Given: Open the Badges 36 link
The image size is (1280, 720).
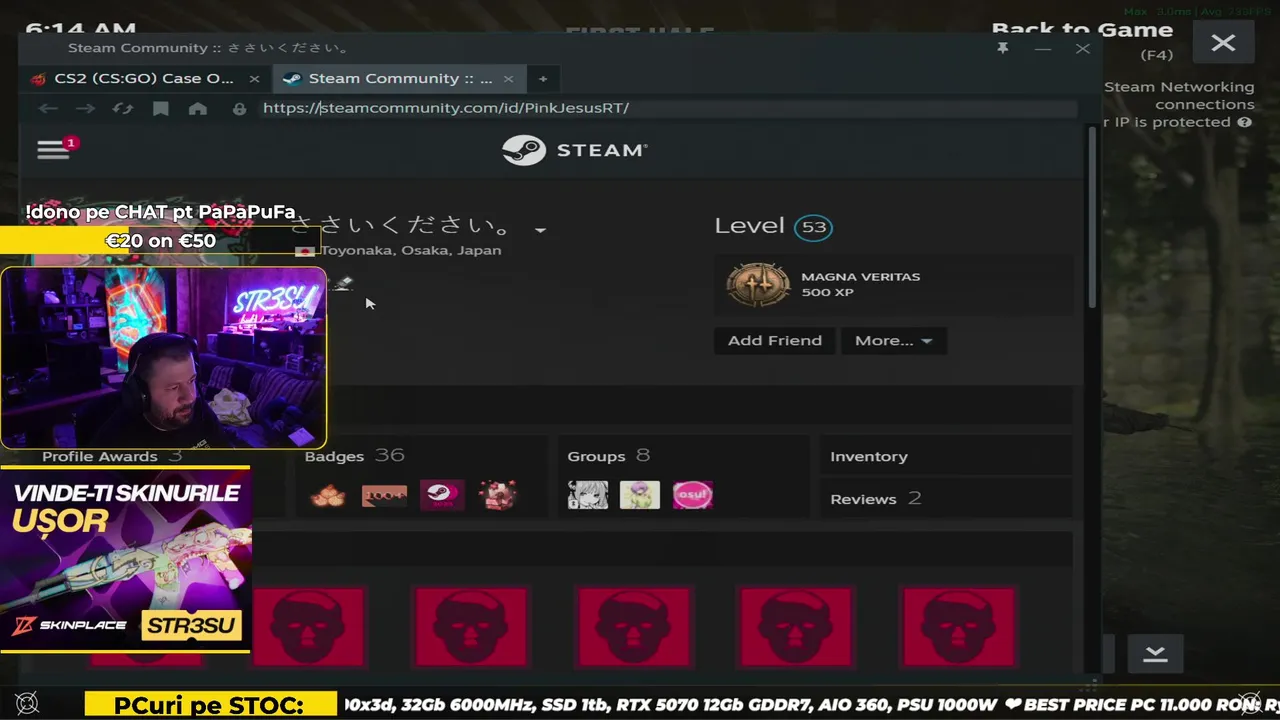Looking at the screenshot, I should coord(354,456).
